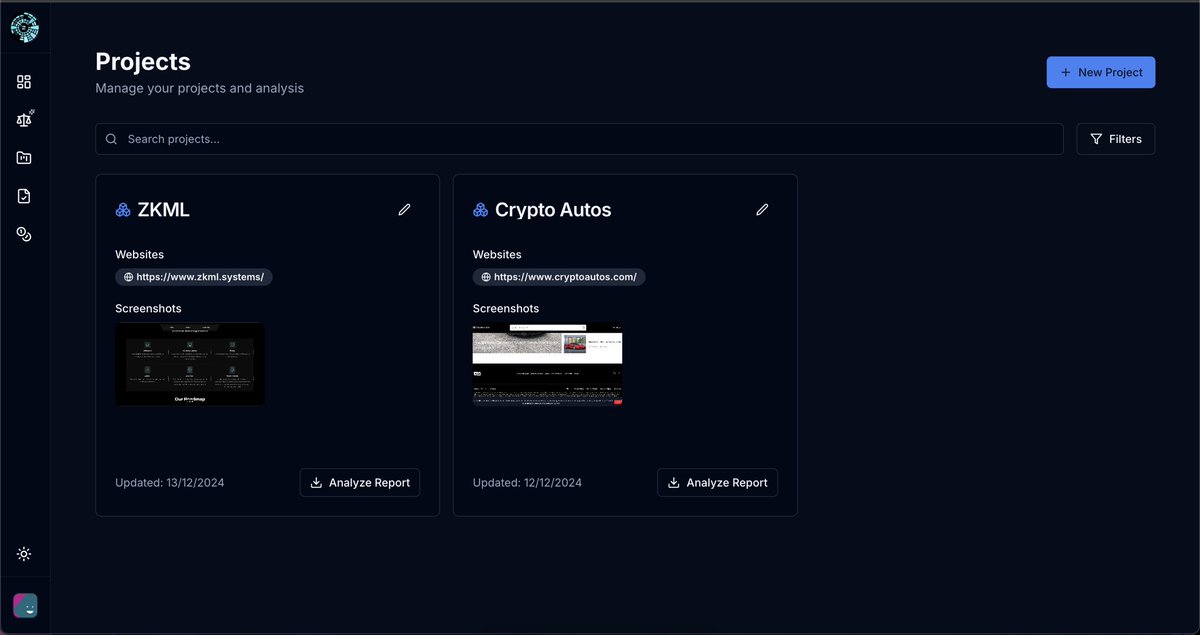
Task: Edit the ZKML project via pencil icon
Action: click(404, 210)
